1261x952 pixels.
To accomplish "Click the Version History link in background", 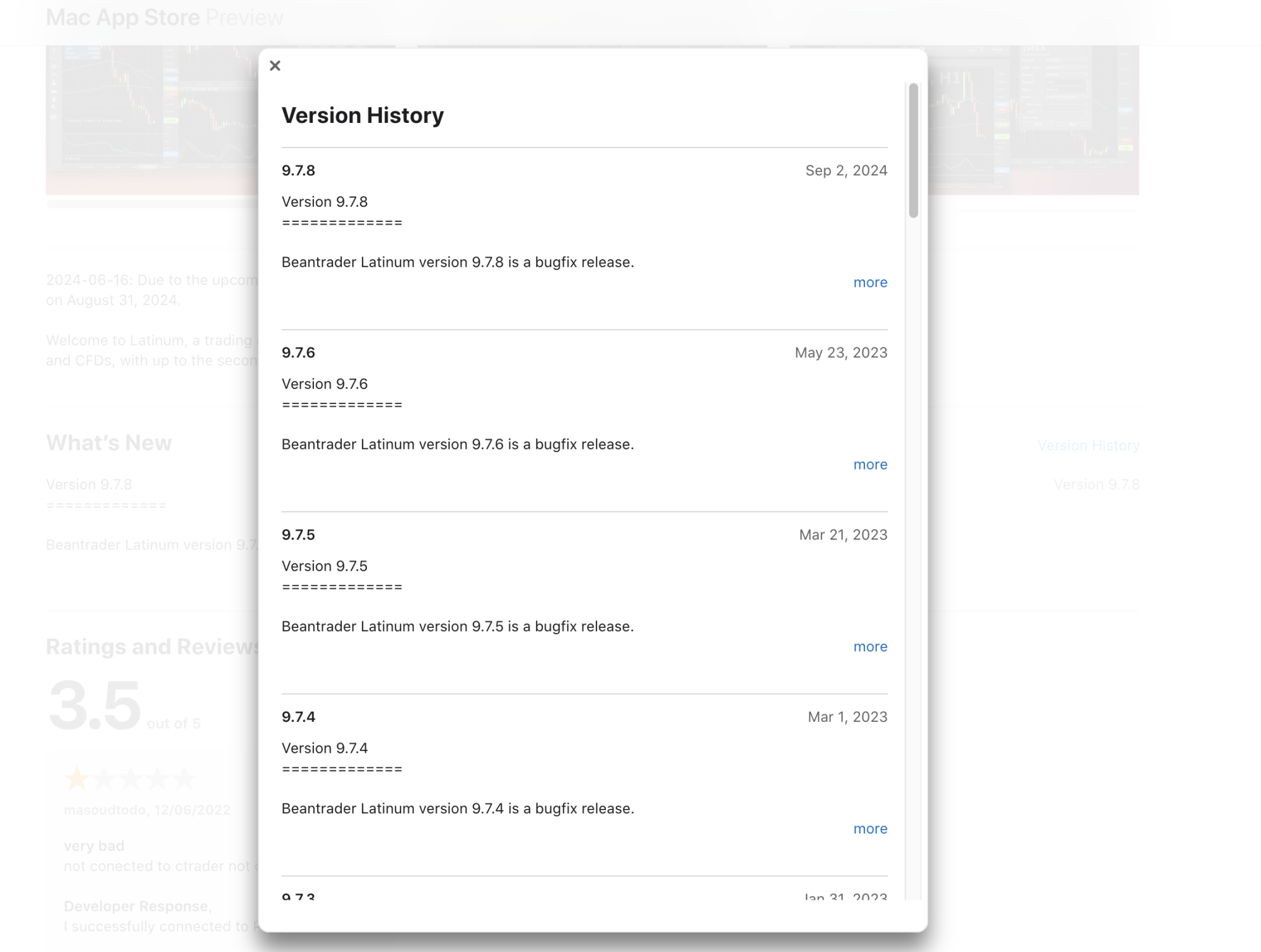I will (x=1088, y=446).
